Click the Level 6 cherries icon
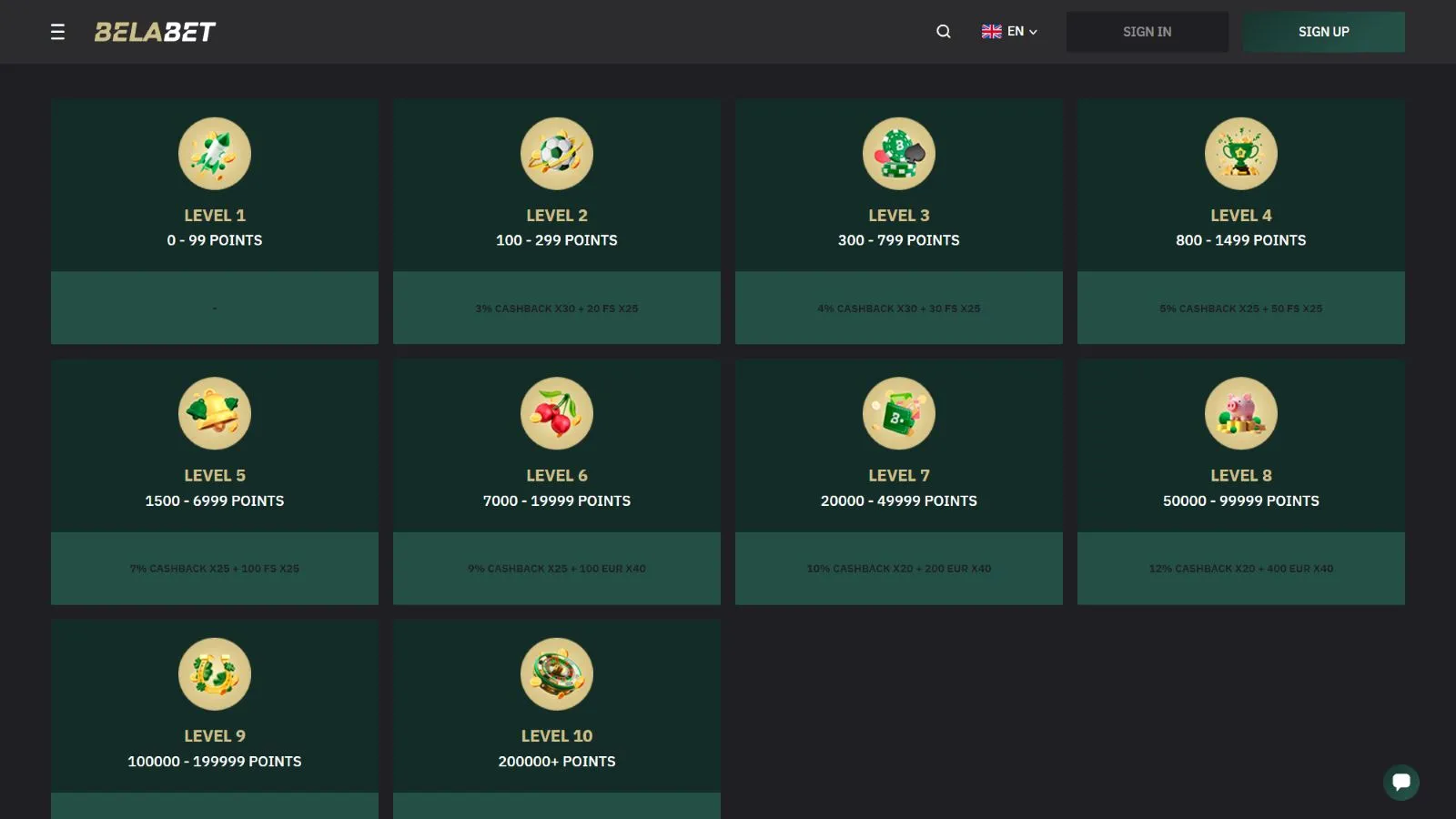This screenshot has width=1456, height=819. coord(557,414)
